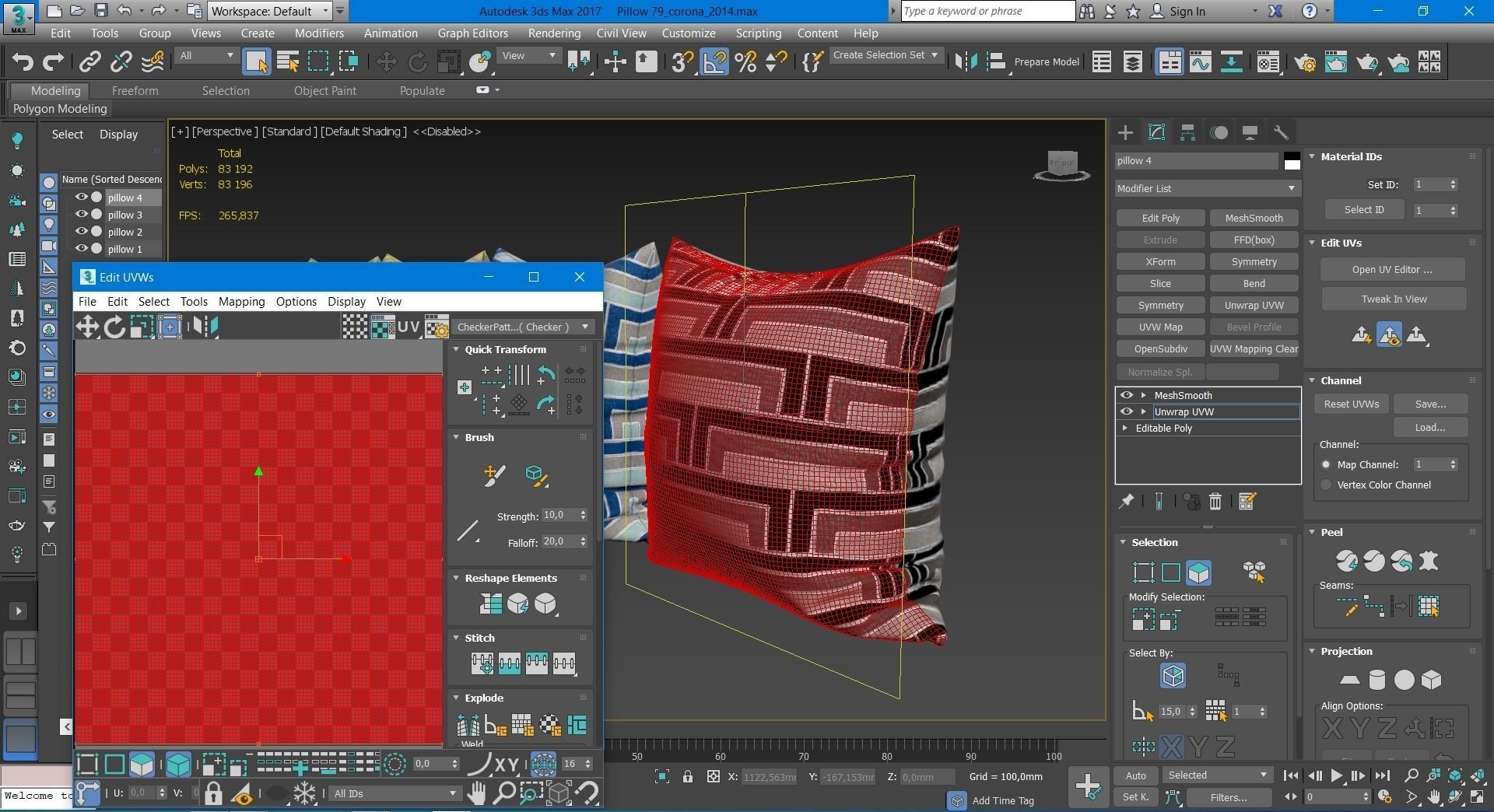
Task: Switch to the Freeform ribbon tab
Action: point(135,91)
